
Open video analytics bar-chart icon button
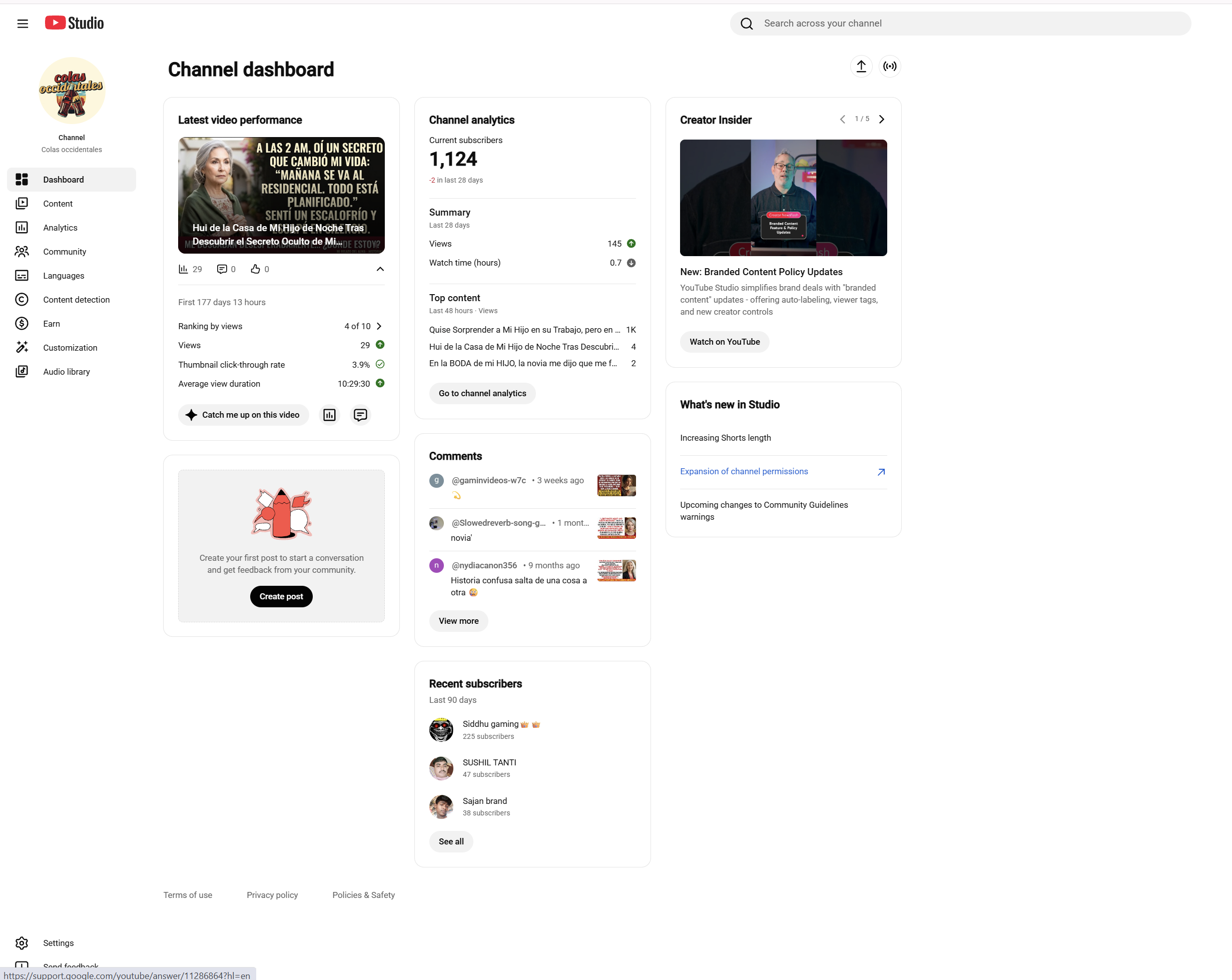(330, 415)
